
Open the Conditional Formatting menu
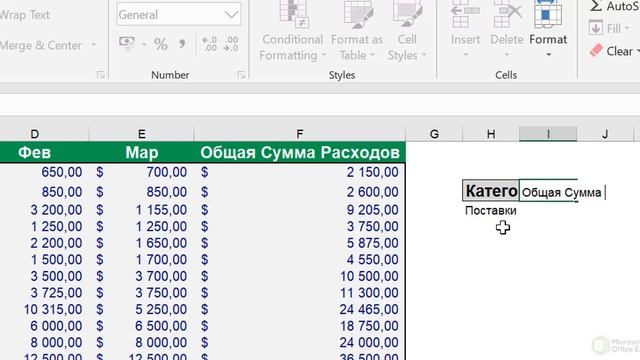coord(292,32)
